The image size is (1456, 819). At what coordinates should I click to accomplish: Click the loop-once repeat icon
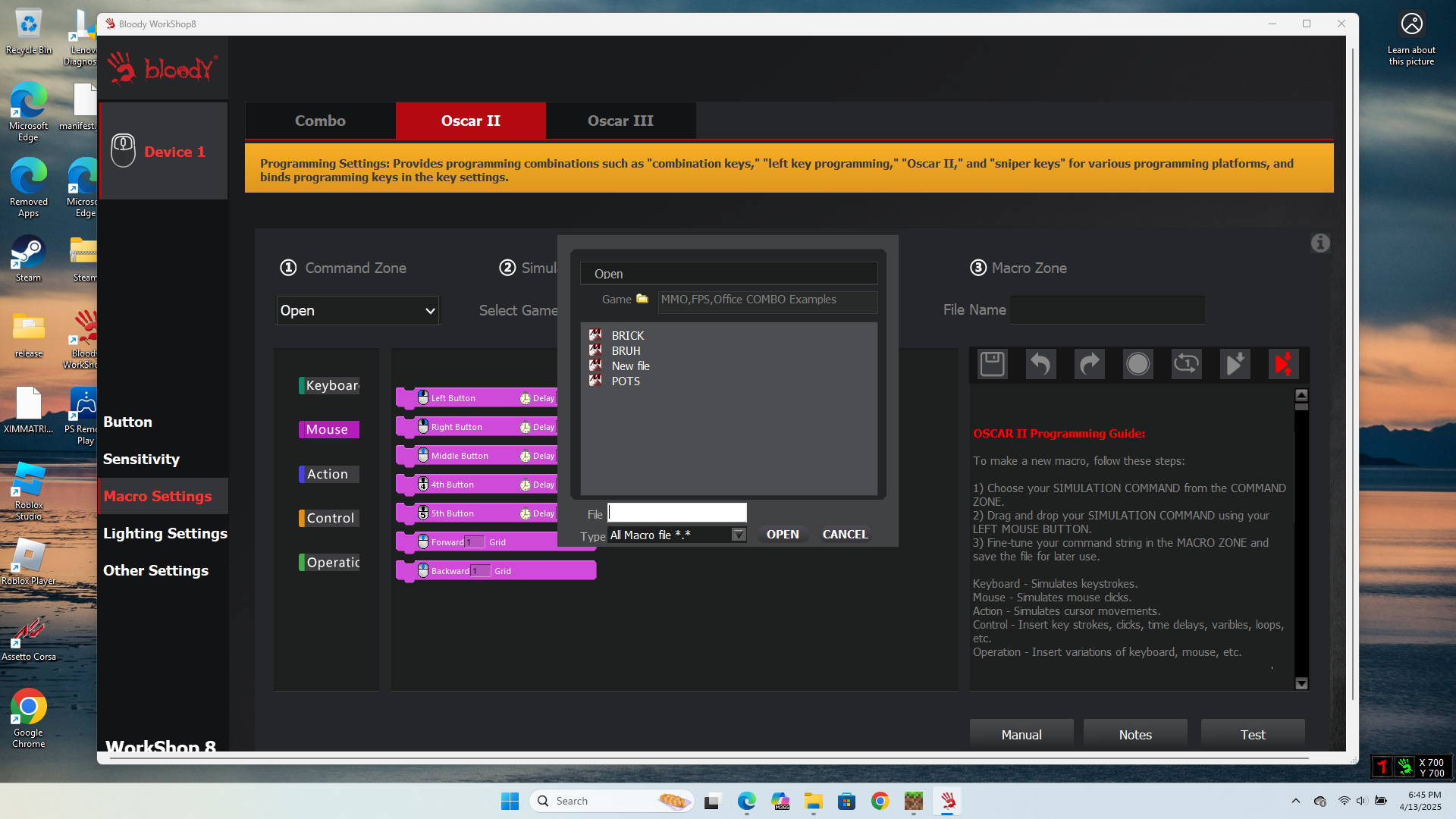click(1186, 364)
